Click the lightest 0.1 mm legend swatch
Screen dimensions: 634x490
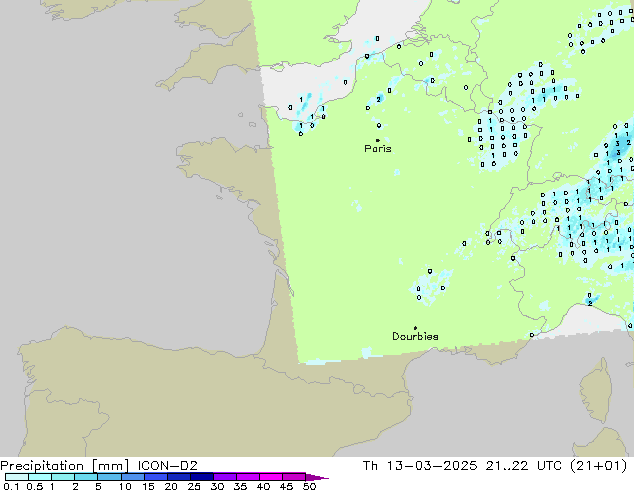click(x=17, y=477)
